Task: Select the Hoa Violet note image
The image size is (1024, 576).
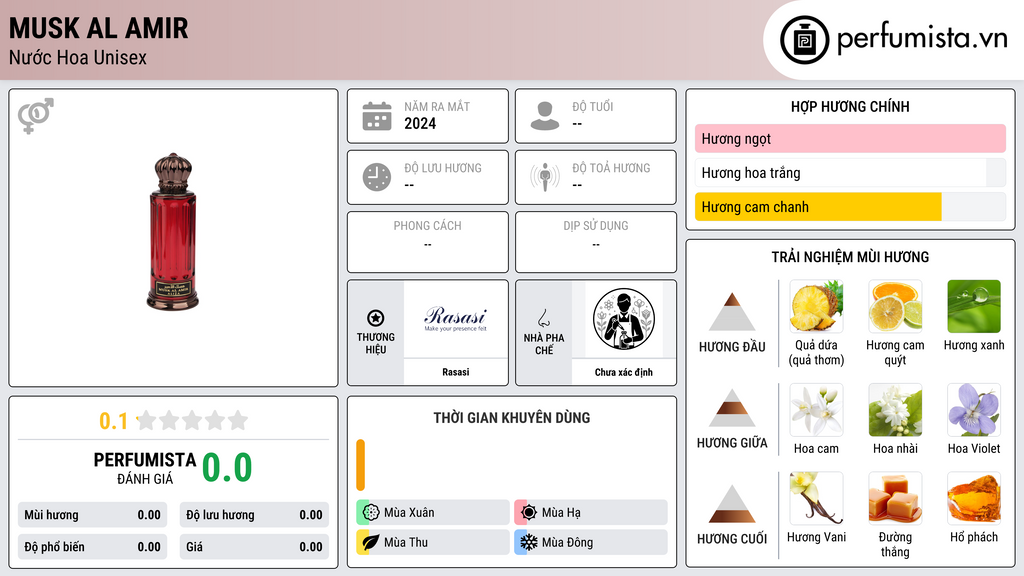Action: click(974, 410)
